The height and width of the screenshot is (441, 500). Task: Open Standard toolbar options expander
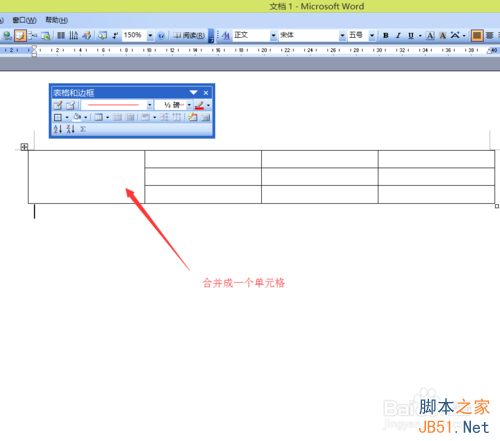click(211, 36)
